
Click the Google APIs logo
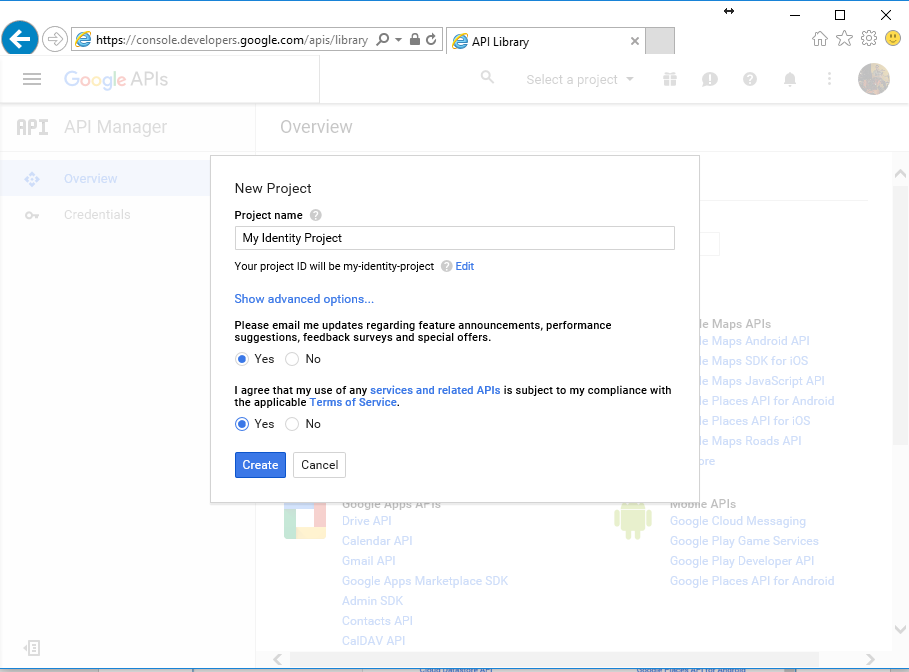pos(116,79)
